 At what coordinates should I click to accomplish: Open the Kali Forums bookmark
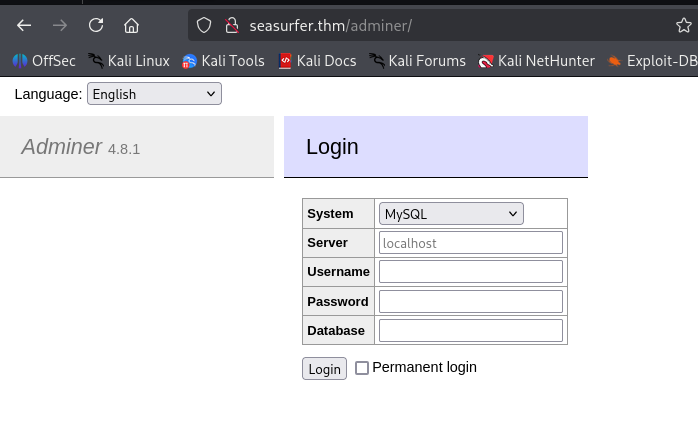click(x=418, y=61)
